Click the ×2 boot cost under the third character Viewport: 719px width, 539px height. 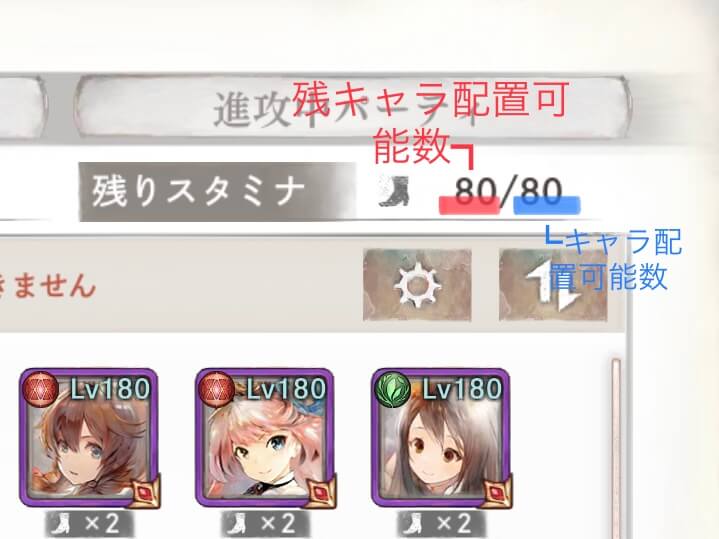(441, 523)
